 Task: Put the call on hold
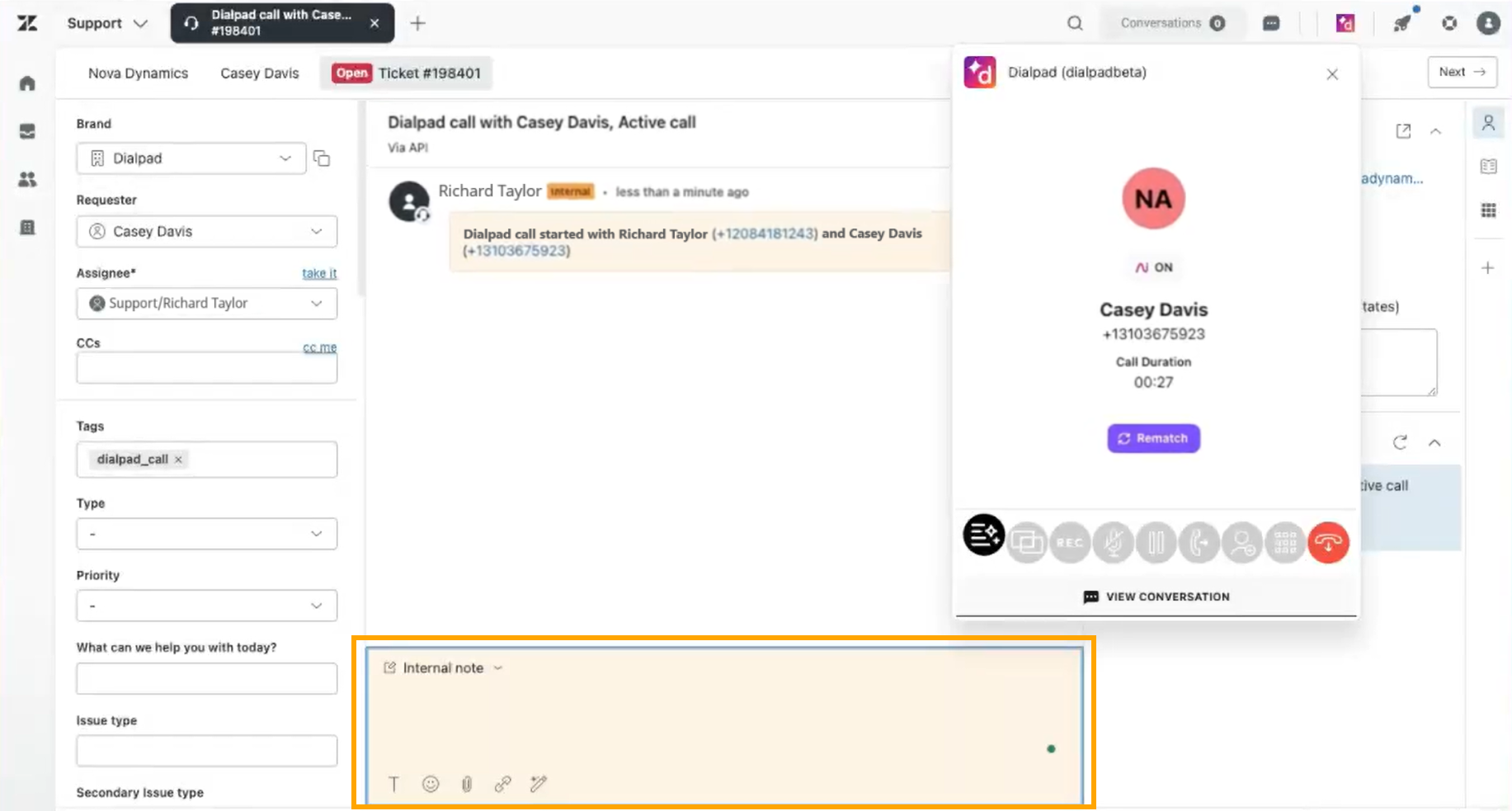pyautogui.click(x=1156, y=542)
